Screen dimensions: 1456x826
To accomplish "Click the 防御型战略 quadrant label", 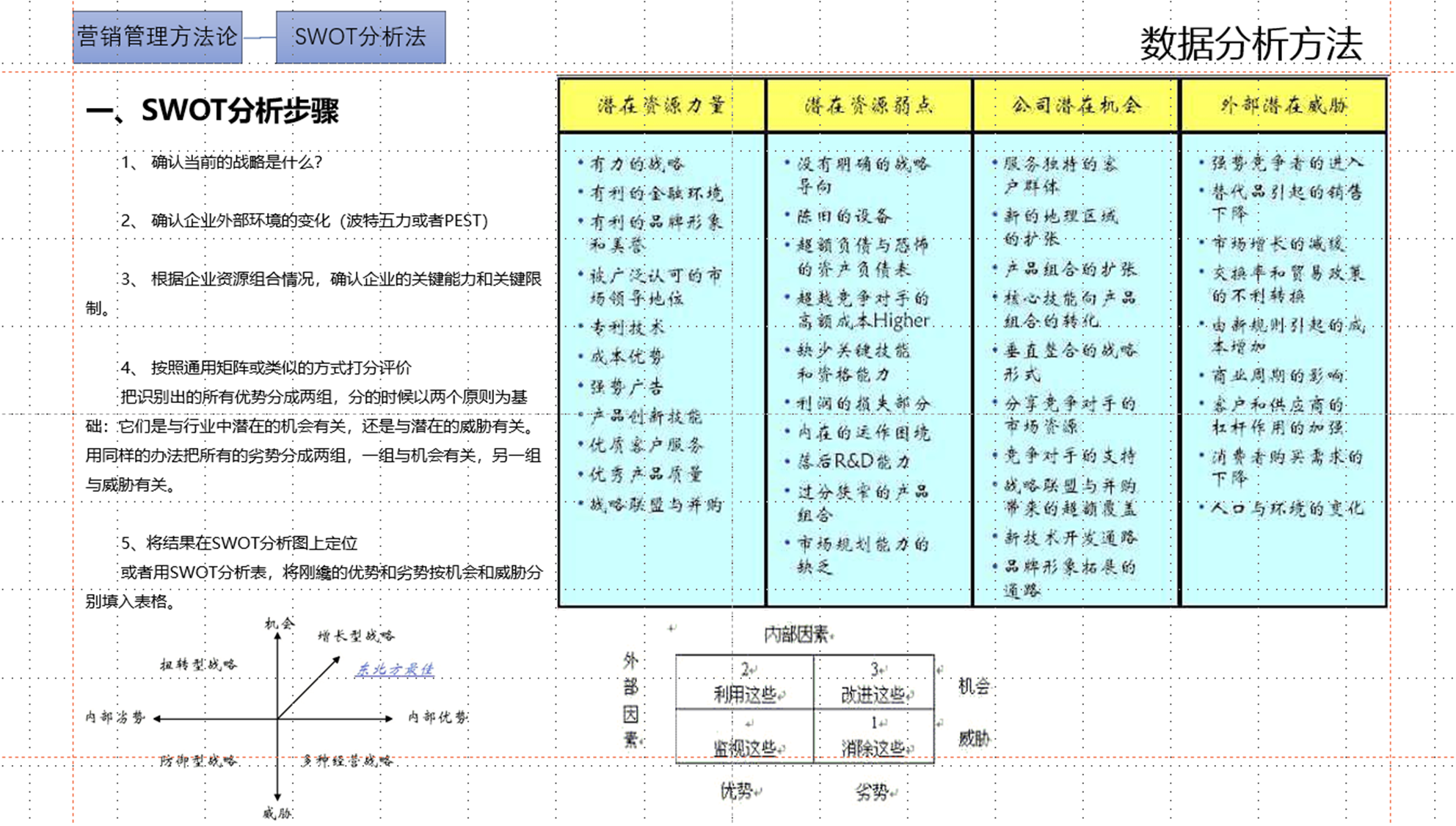I will coord(198,761).
